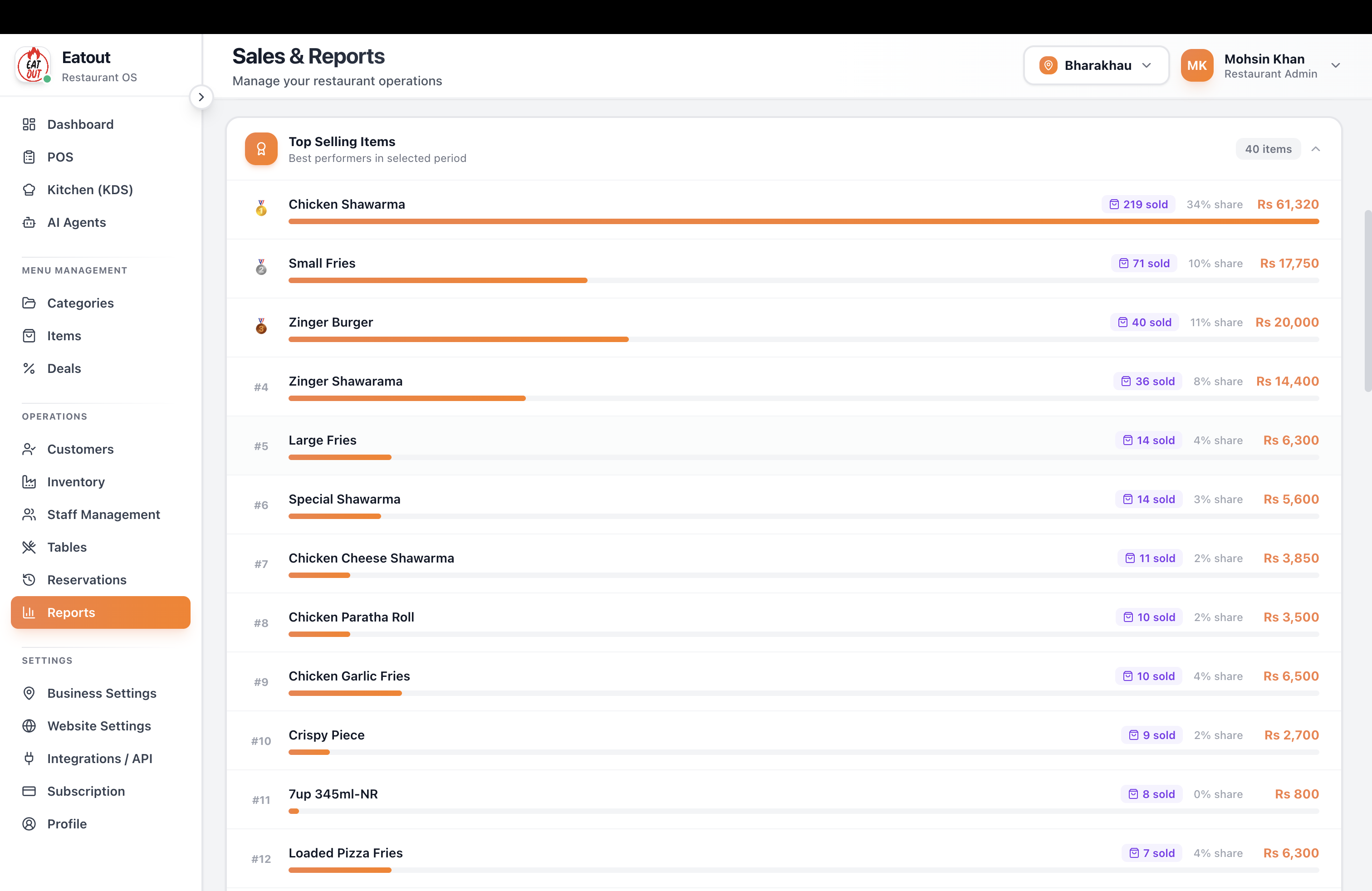
Task: Click the Categories folder icon
Action: pos(29,303)
